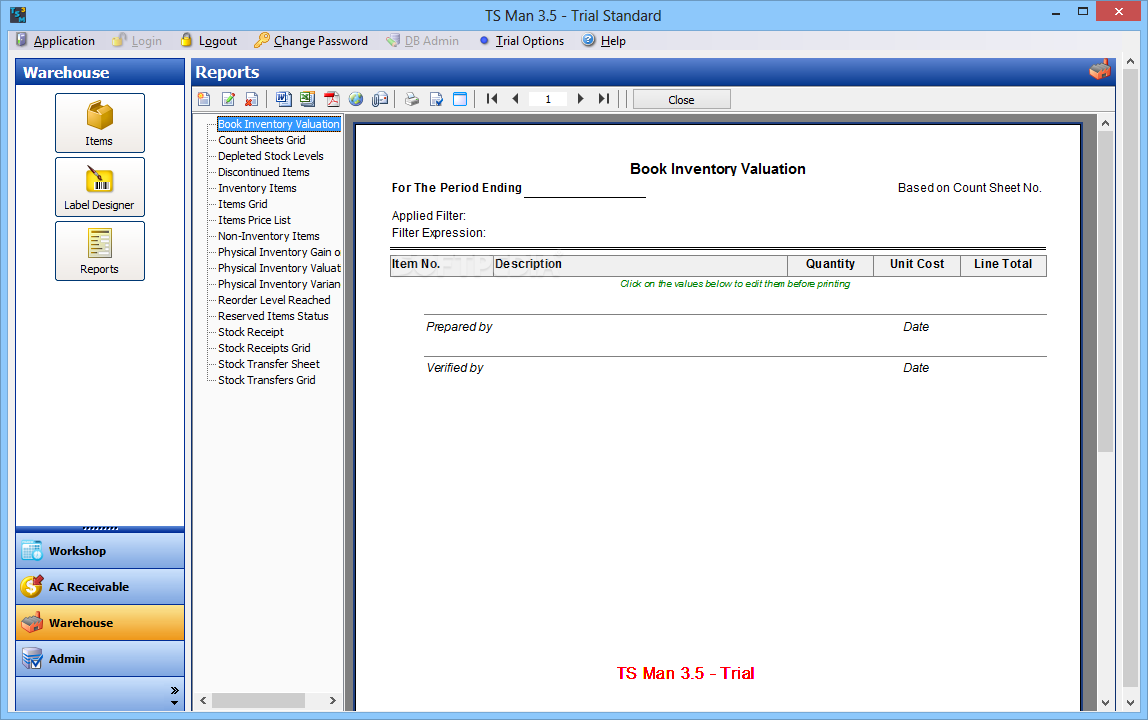
Task: Click the Unit Cost column header
Action: pyautogui.click(x=917, y=264)
